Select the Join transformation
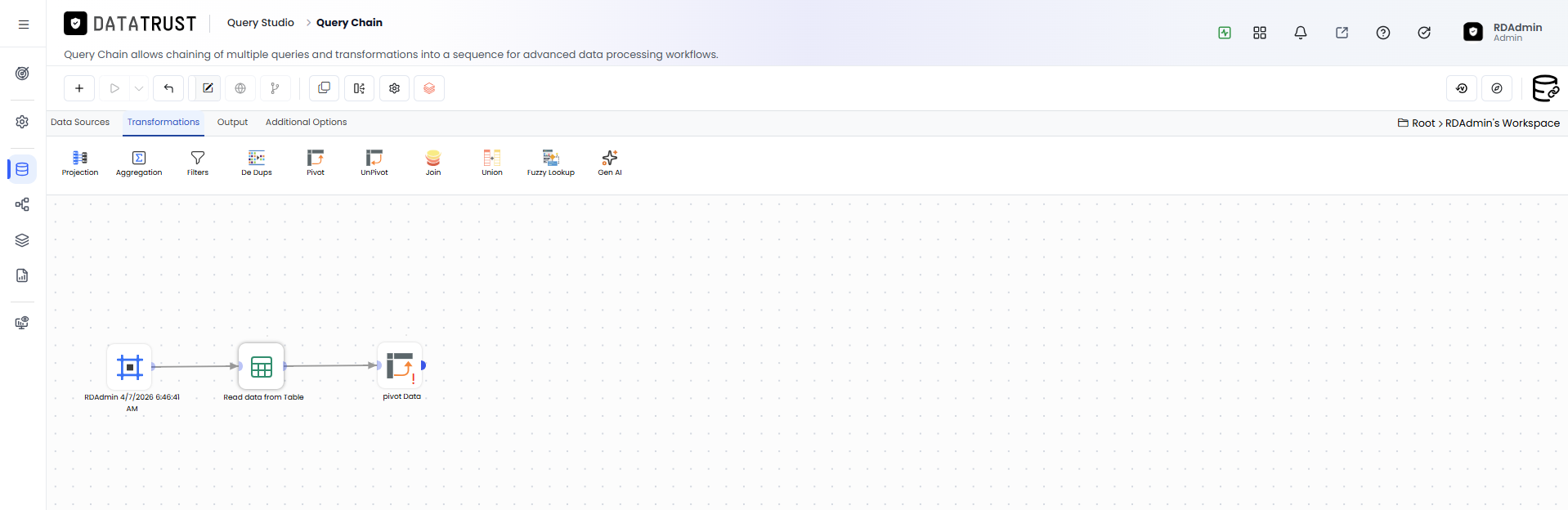 [433, 163]
